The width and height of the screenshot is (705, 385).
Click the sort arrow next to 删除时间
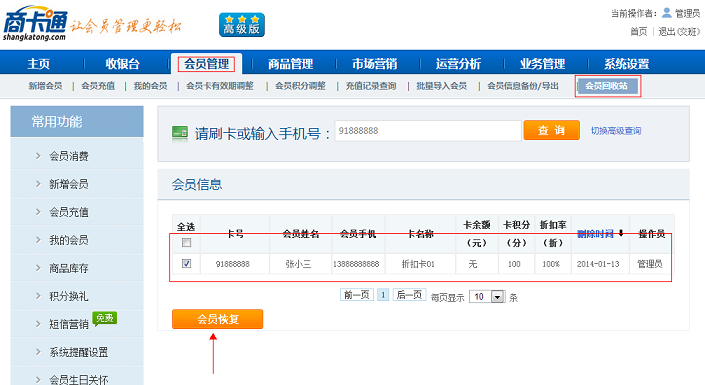(x=621, y=233)
